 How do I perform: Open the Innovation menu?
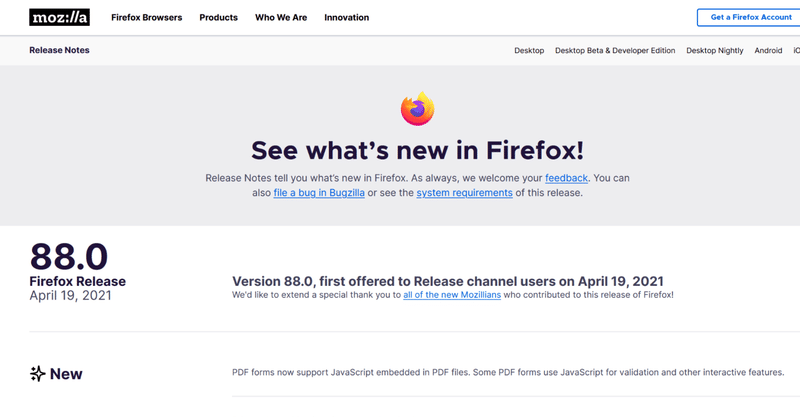click(x=346, y=17)
